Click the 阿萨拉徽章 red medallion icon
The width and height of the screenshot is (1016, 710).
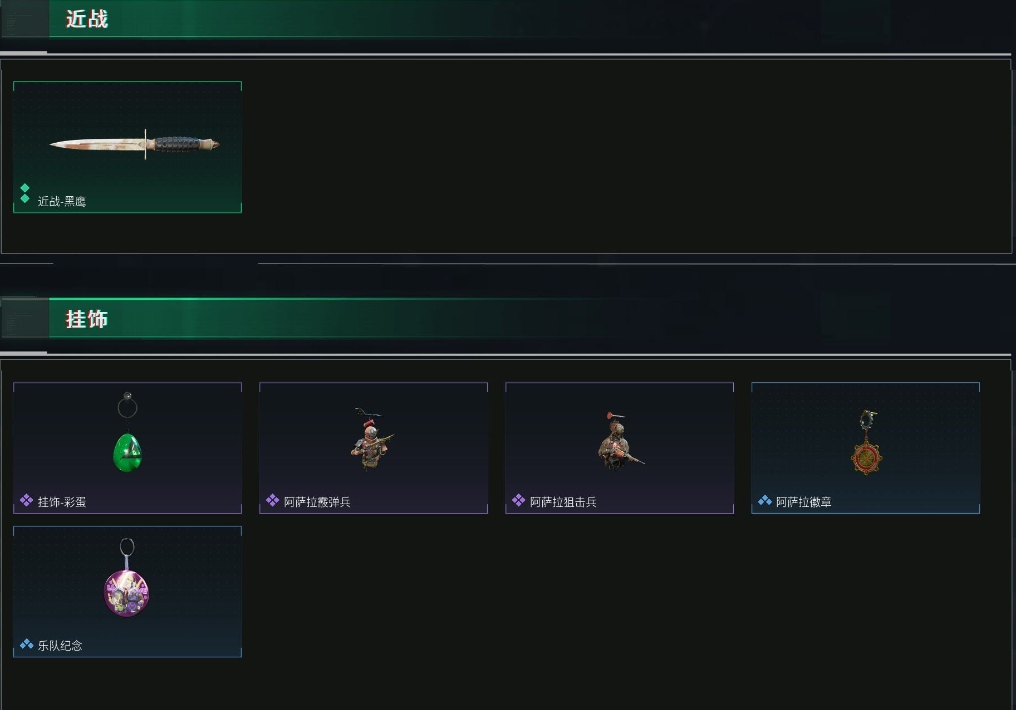click(866, 442)
